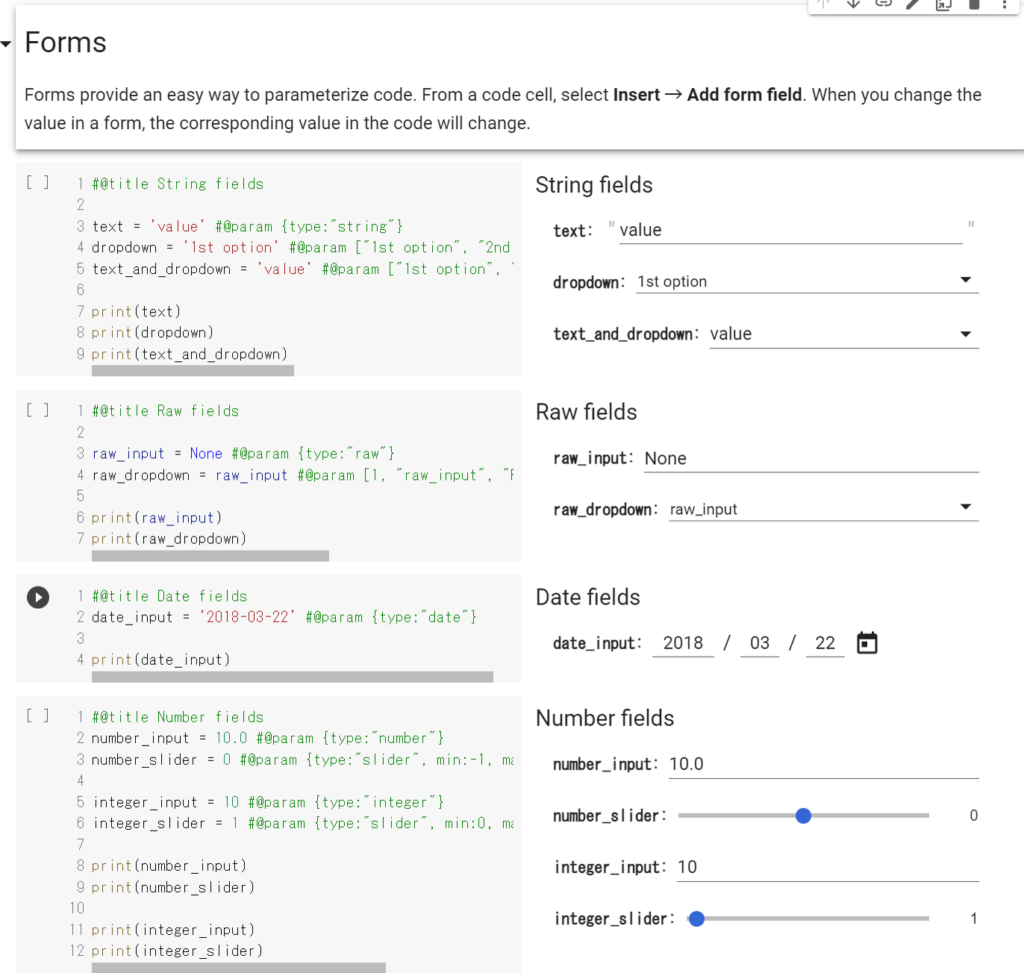Screen dimensions: 1024x973
Task: Click code line date_input = '2018-03-22'
Action: point(284,617)
